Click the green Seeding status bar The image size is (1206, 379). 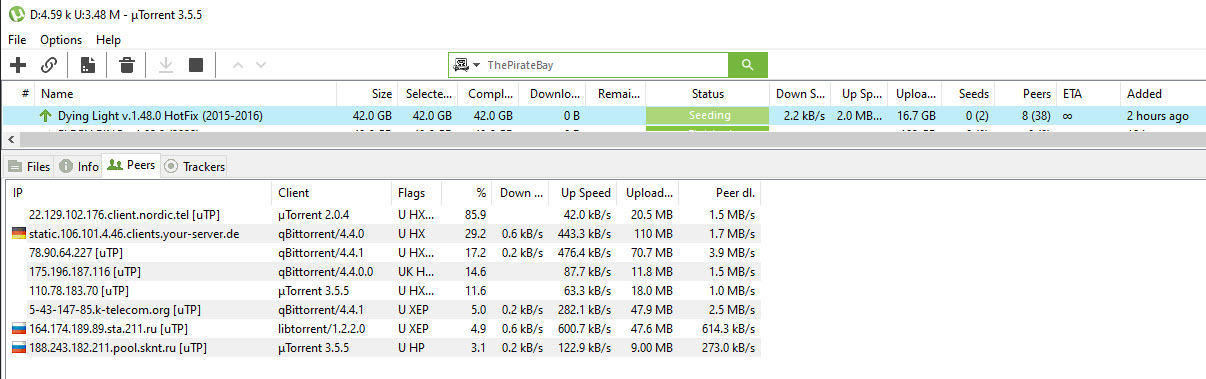click(708, 116)
